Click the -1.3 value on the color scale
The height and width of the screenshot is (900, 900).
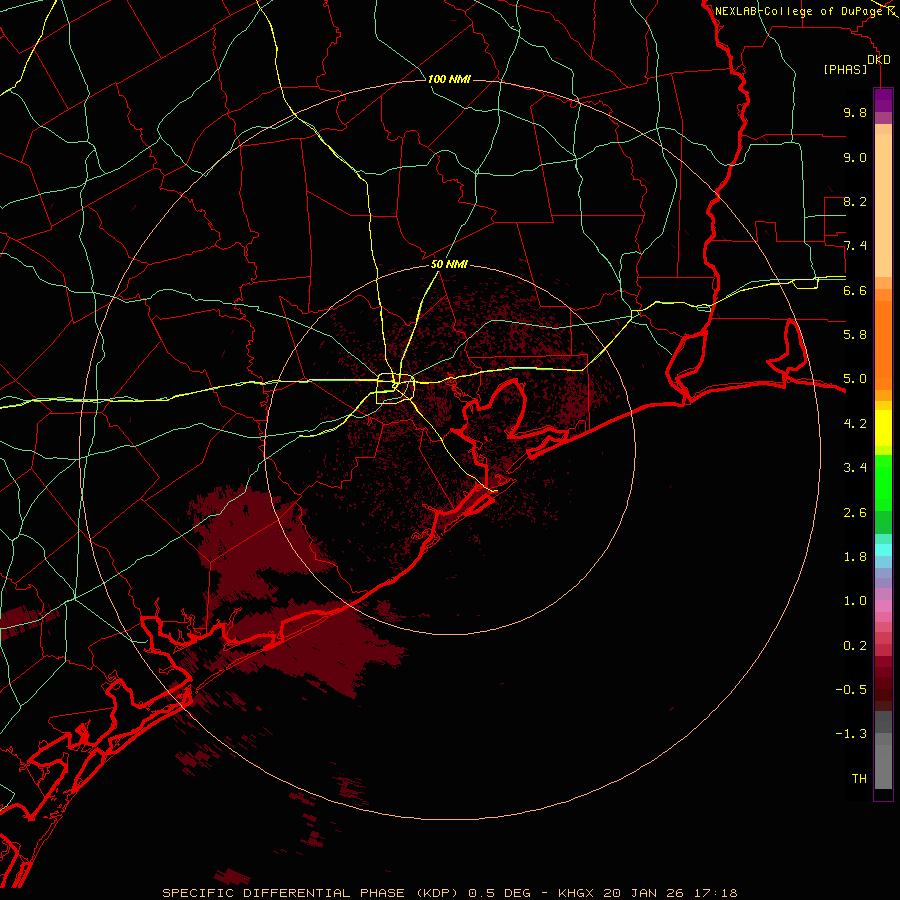point(851,734)
